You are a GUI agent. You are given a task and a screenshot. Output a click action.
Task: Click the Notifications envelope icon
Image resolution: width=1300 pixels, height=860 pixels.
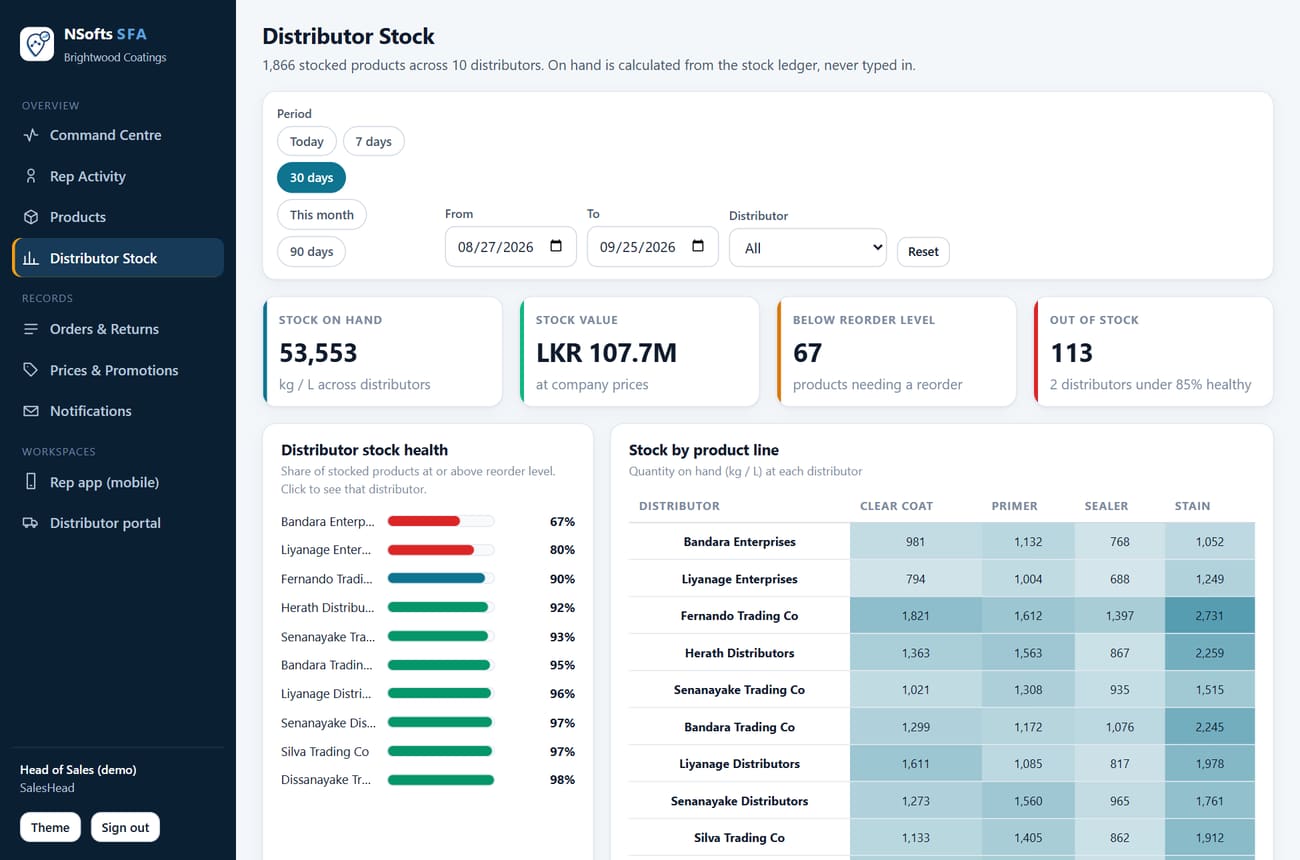tap(31, 411)
